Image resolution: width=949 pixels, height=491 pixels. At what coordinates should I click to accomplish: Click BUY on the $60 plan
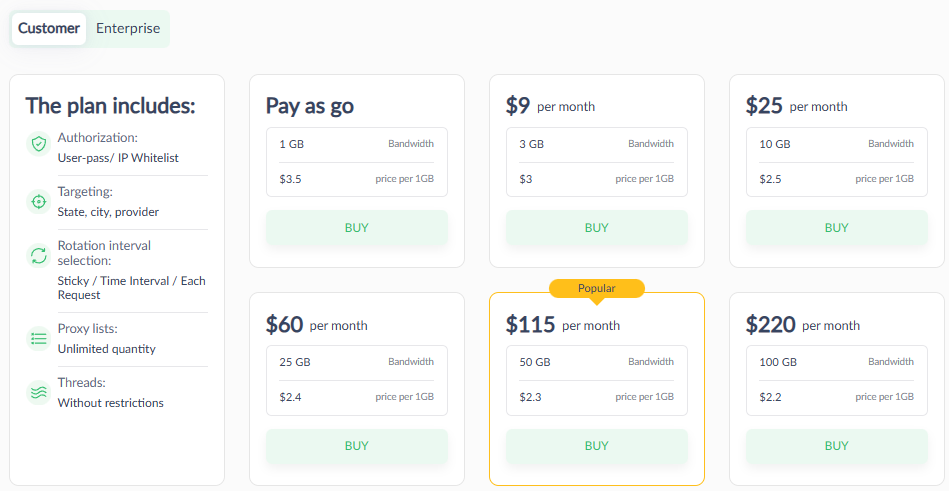(357, 446)
